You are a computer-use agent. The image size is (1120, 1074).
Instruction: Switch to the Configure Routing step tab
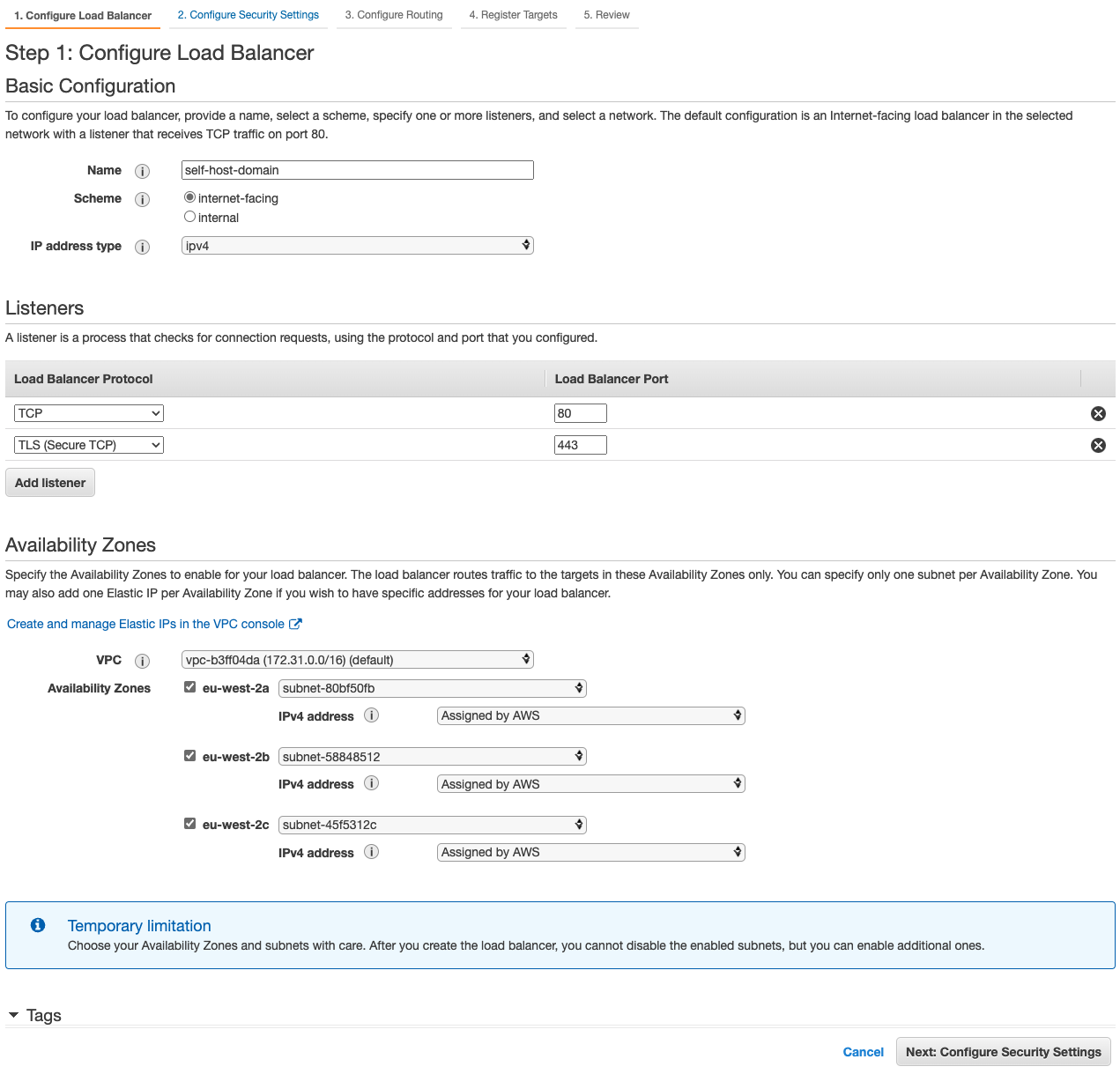pos(394,15)
